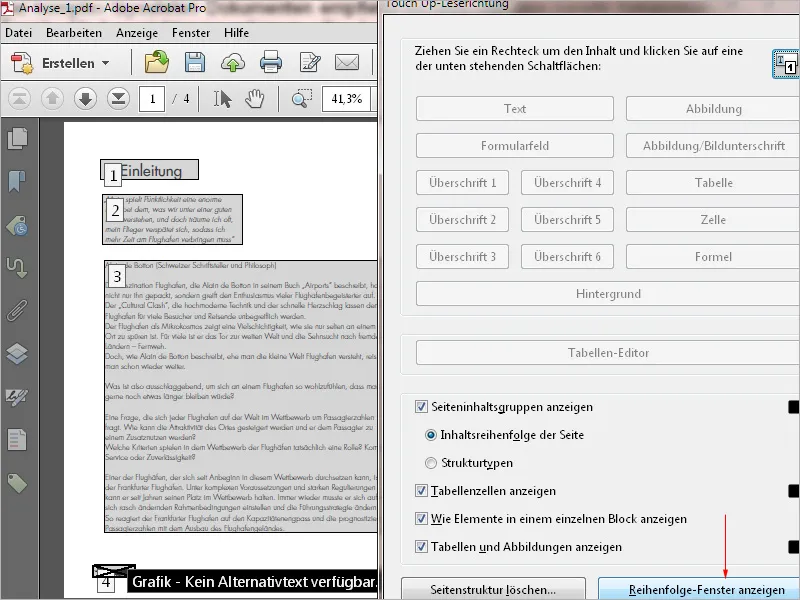Screen dimensions: 800x600
Task: Go to first page button
Action: (x=19, y=98)
